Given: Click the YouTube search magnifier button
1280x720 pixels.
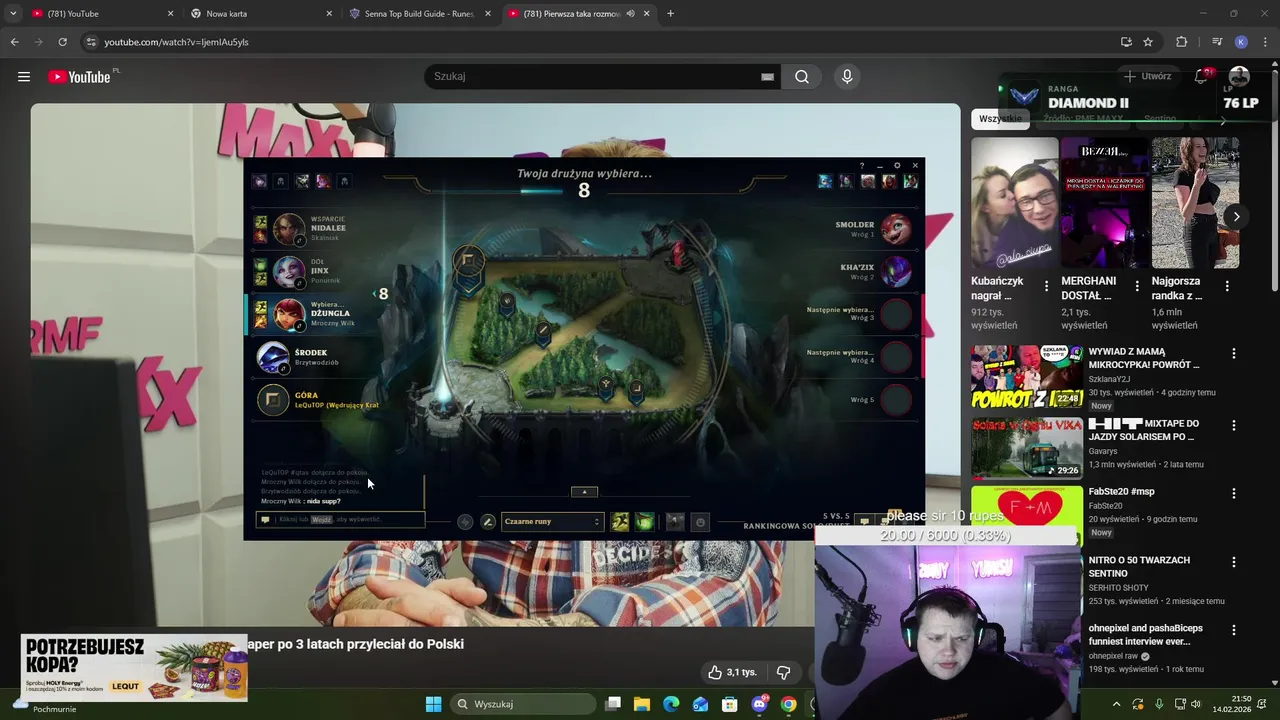Looking at the screenshot, I should [x=802, y=77].
